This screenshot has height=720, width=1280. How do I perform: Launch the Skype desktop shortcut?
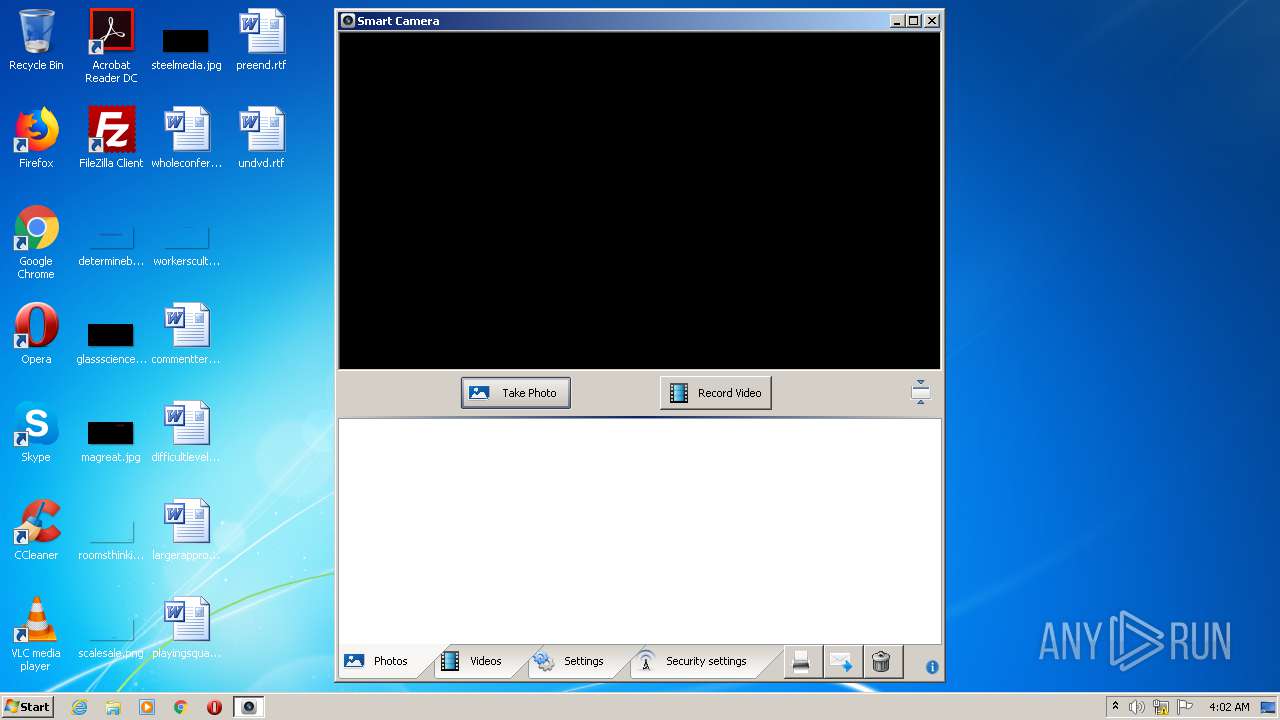click(36, 432)
